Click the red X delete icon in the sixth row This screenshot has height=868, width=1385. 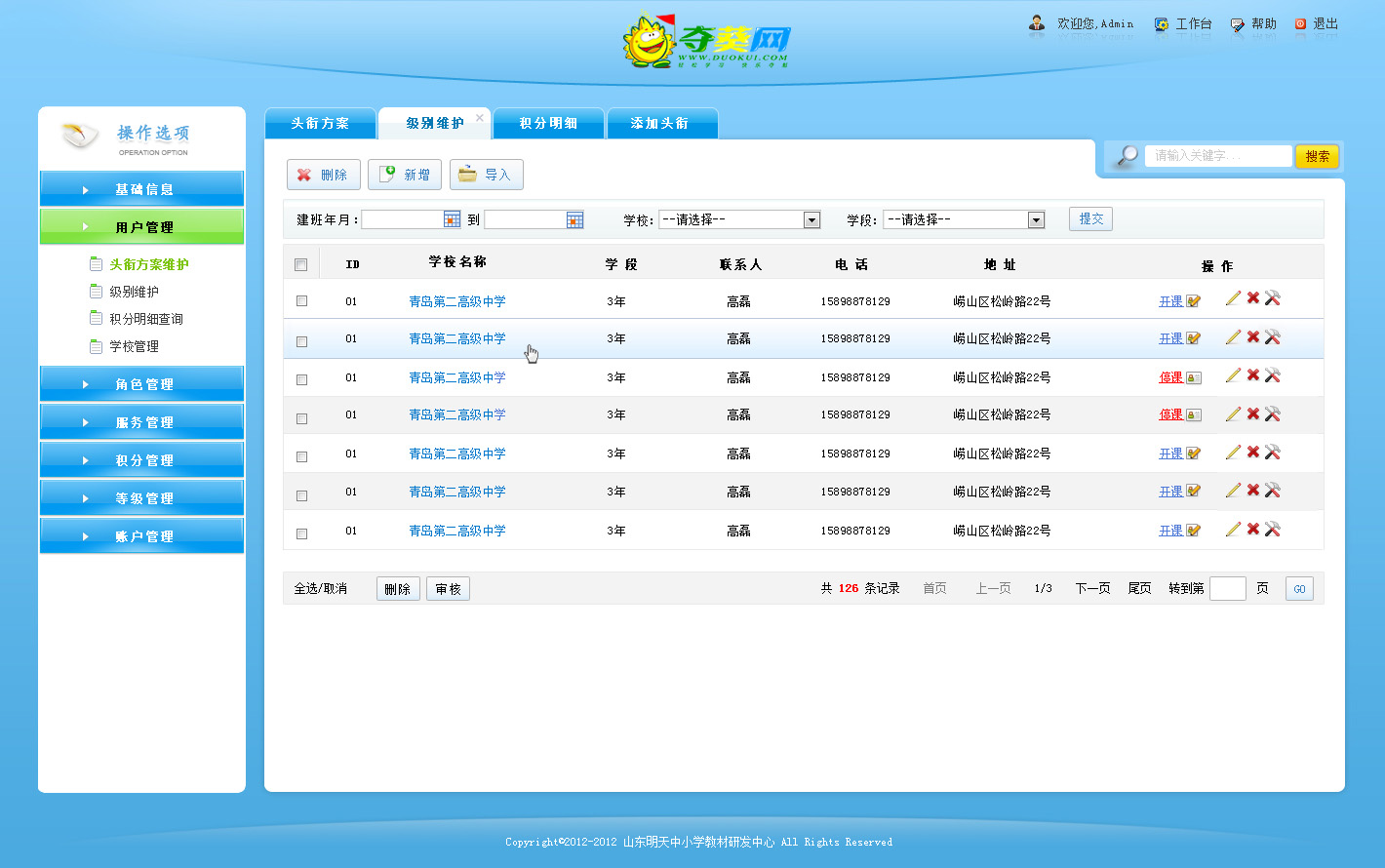1253,490
